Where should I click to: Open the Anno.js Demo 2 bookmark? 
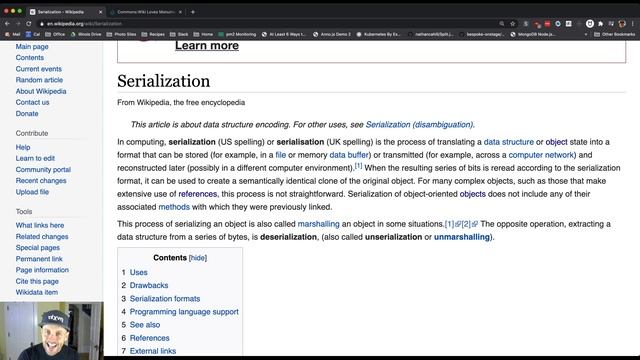(x=332, y=34)
